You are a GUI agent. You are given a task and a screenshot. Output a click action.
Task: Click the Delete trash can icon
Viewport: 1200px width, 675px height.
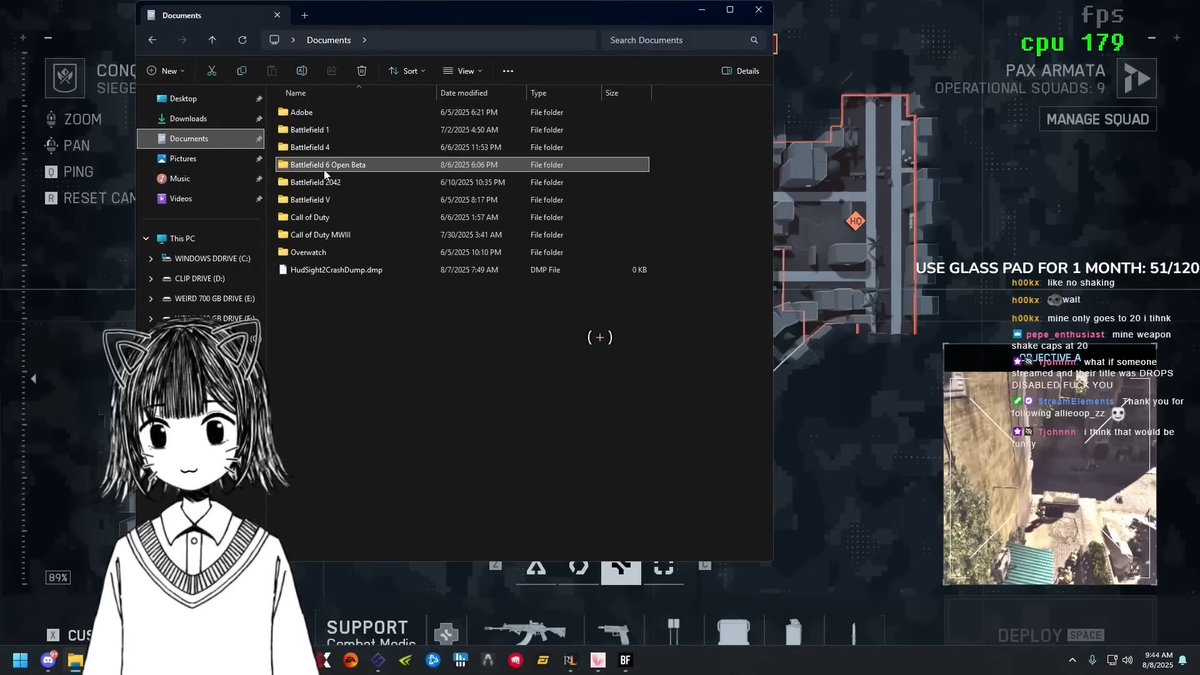click(362, 71)
